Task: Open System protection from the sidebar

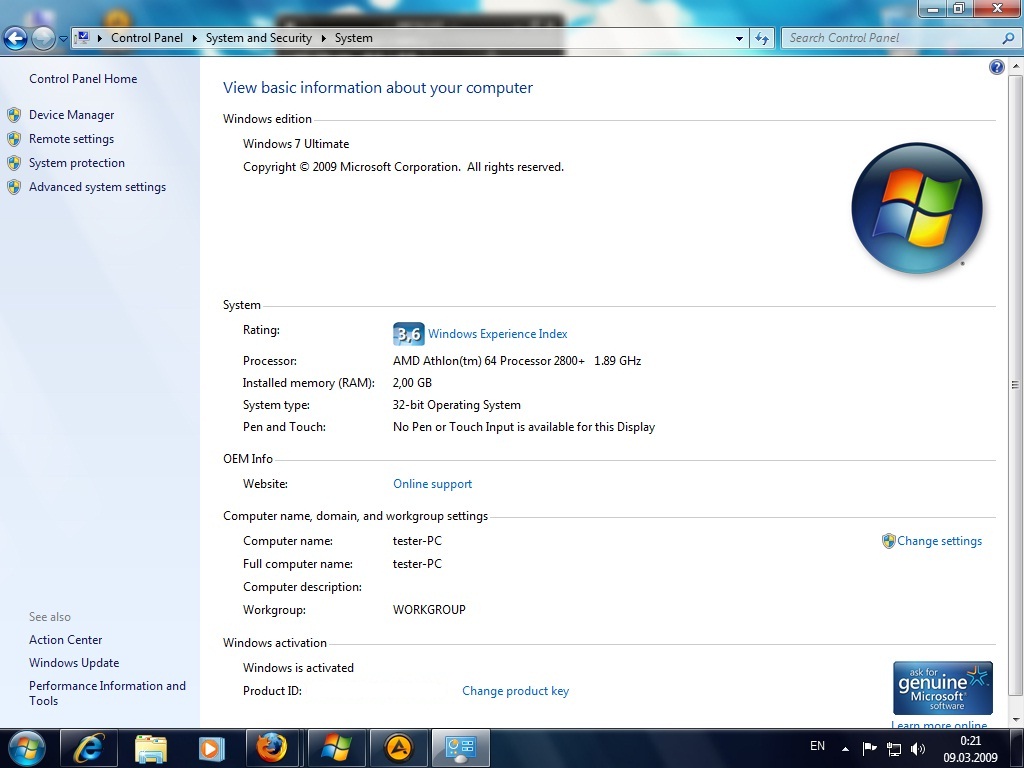Action: (x=76, y=163)
